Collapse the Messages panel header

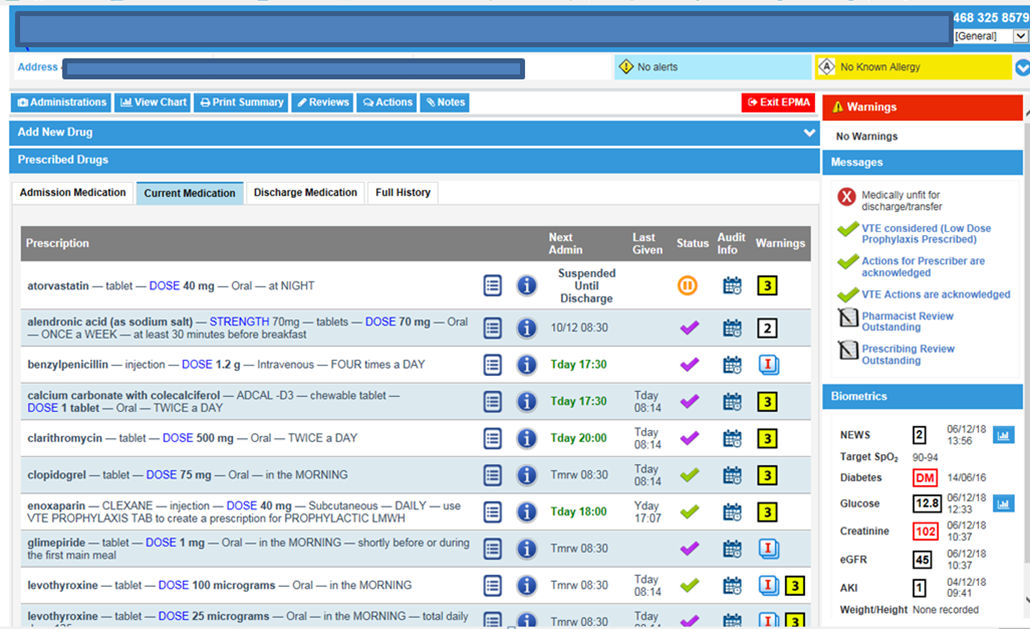[922, 162]
